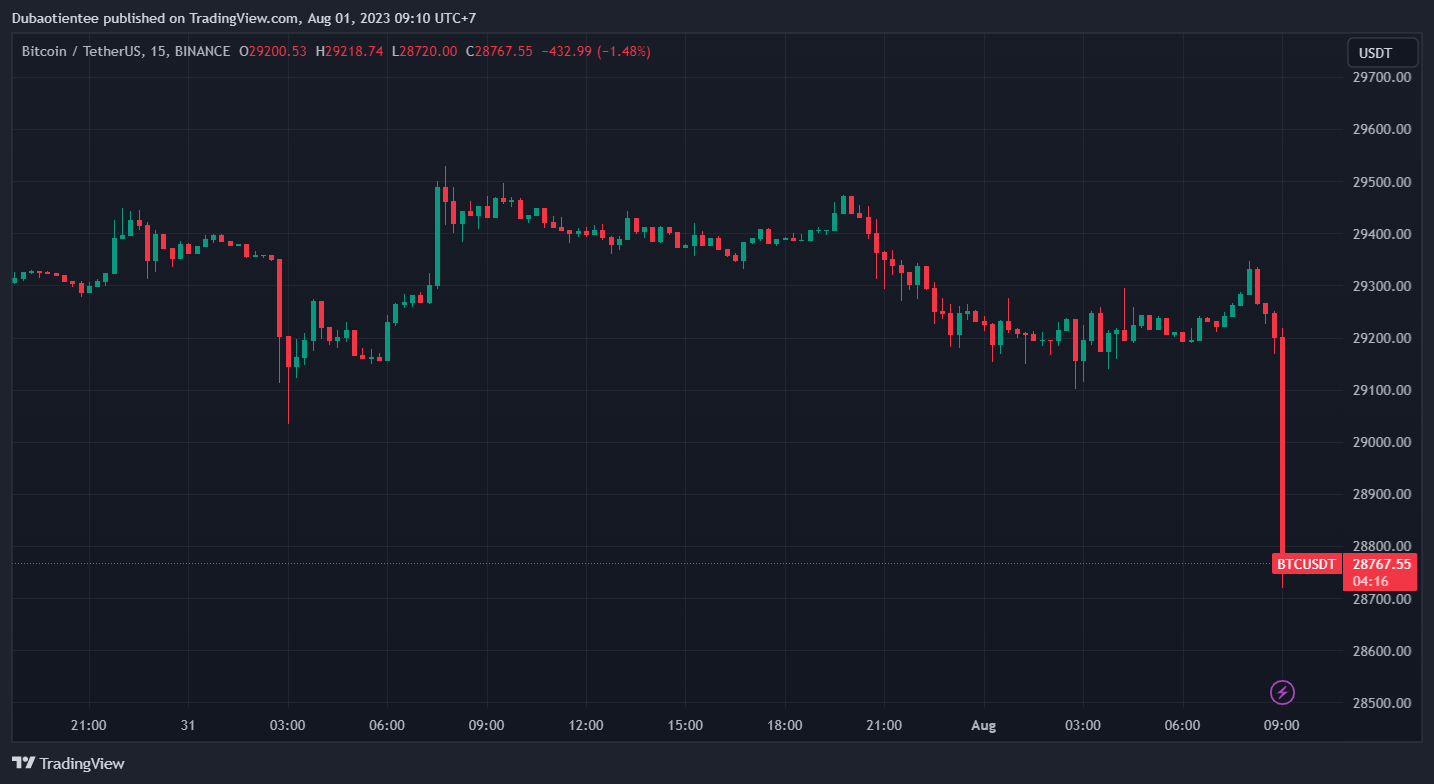This screenshot has height=784, width=1434.
Task: Click the open value O29200.53
Action: click(272, 51)
